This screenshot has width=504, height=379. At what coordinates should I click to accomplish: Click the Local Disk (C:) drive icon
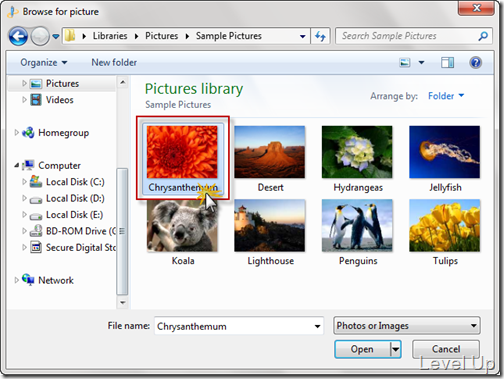36,182
